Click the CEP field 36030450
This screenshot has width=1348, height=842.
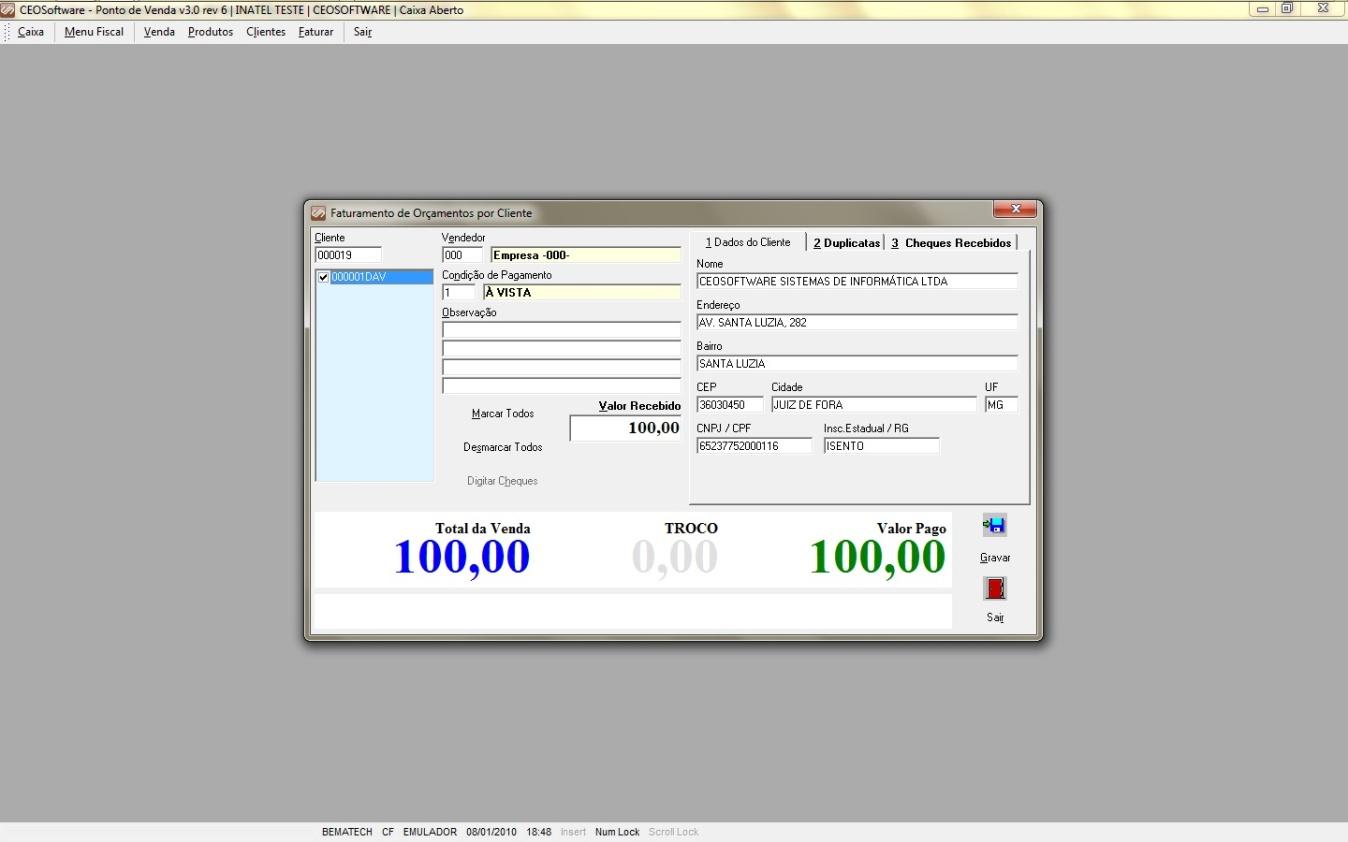[x=730, y=405]
